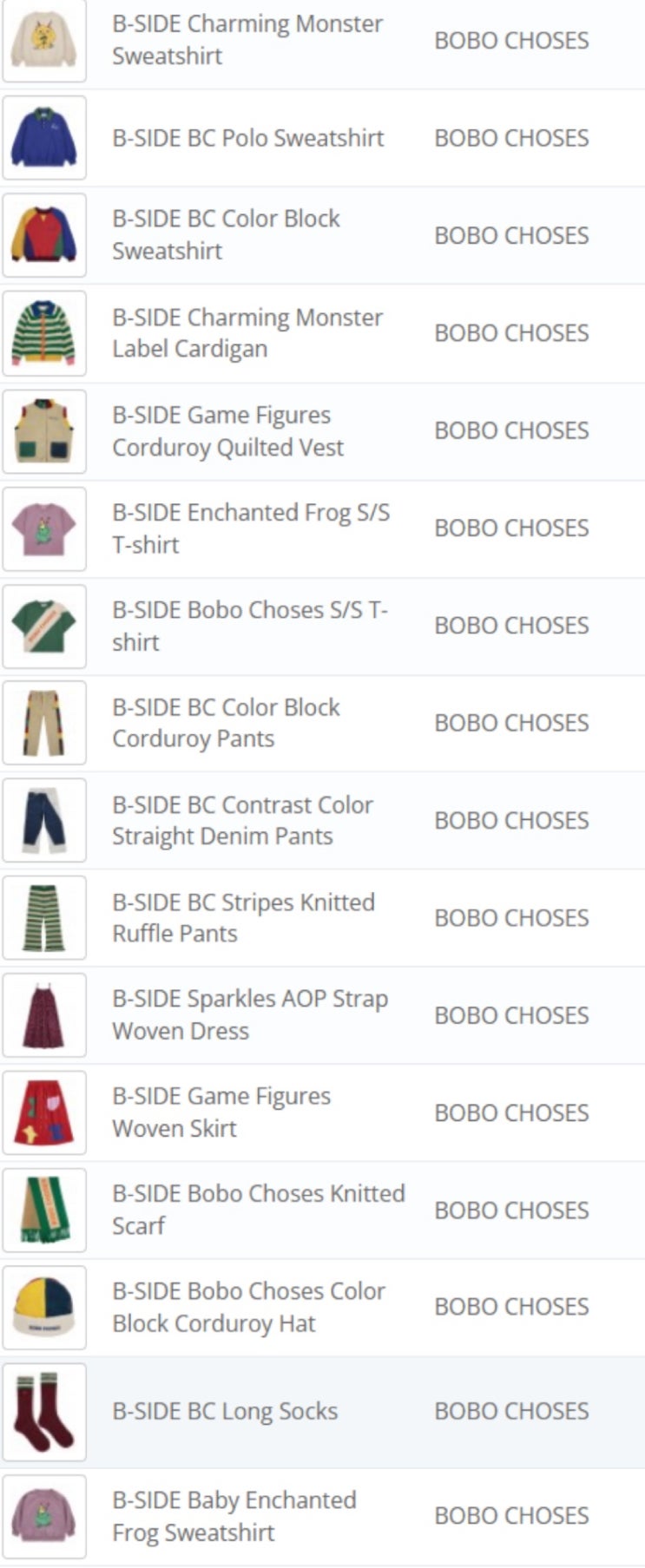Click the Color Block Corduroy Pants thumbnail
The height and width of the screenshot is (1568, 645).
point(44,723)
